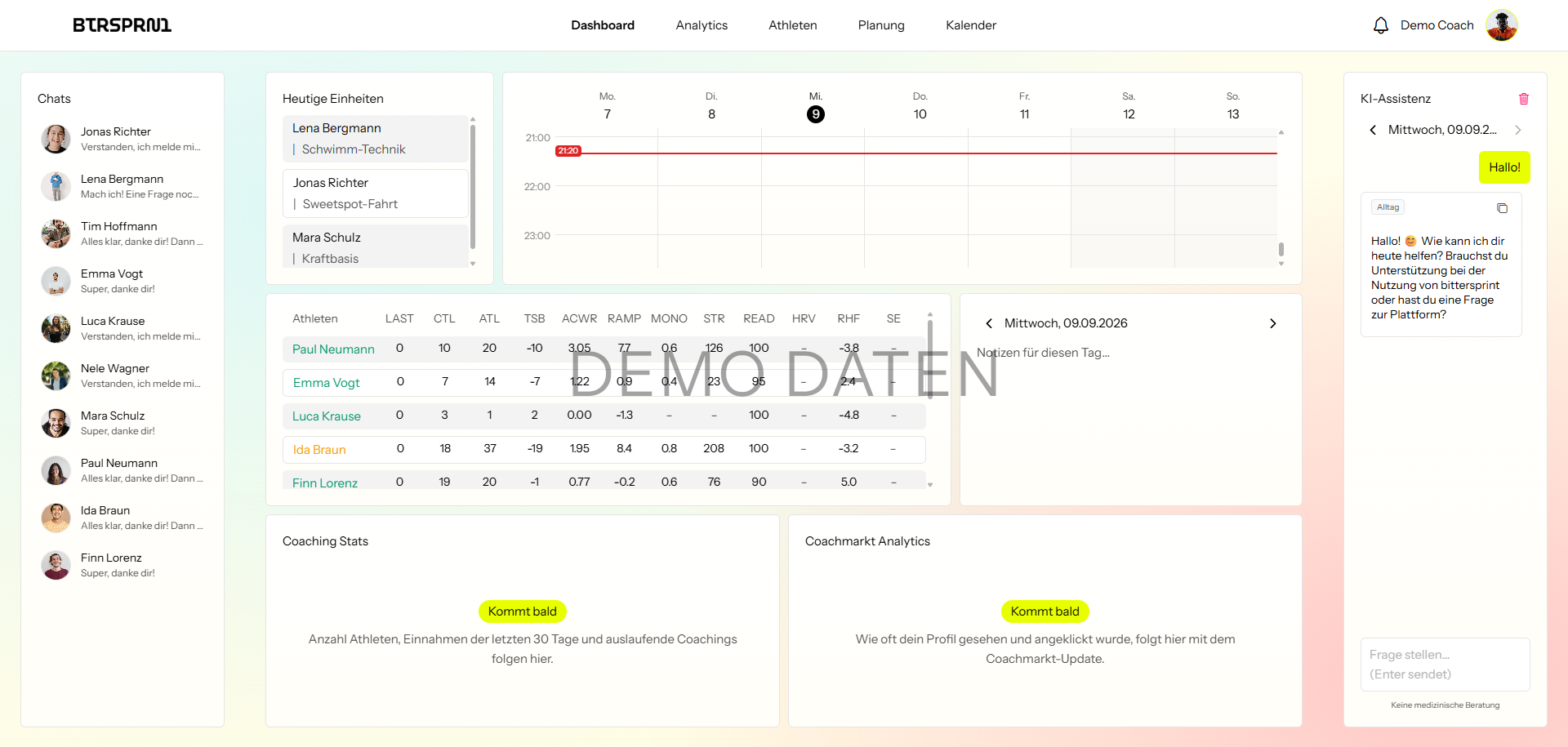Go to next day in notes panel
The height and width of the screenshot is (747, 1568).
[1272, 323]
